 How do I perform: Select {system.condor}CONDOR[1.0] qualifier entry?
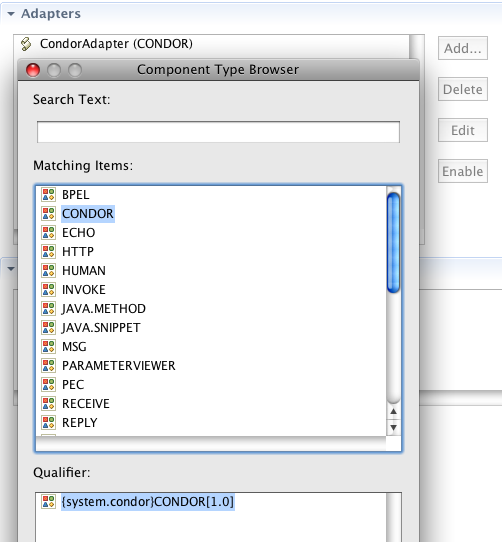pos(148,502)
